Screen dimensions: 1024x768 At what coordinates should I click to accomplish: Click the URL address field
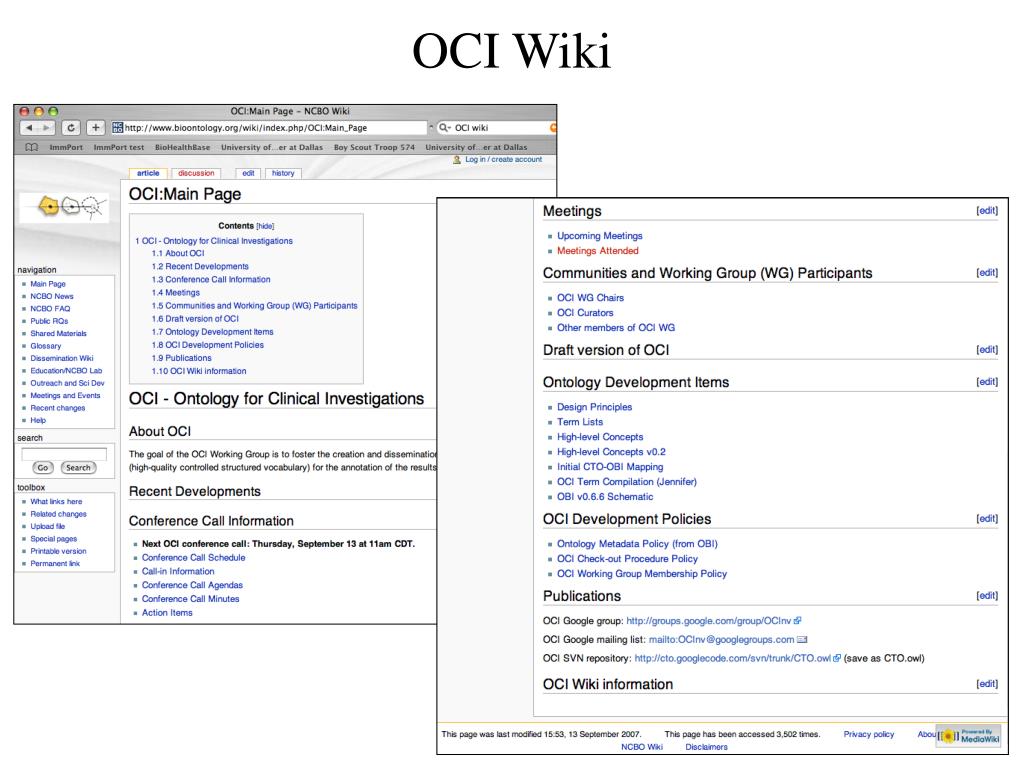268,128
